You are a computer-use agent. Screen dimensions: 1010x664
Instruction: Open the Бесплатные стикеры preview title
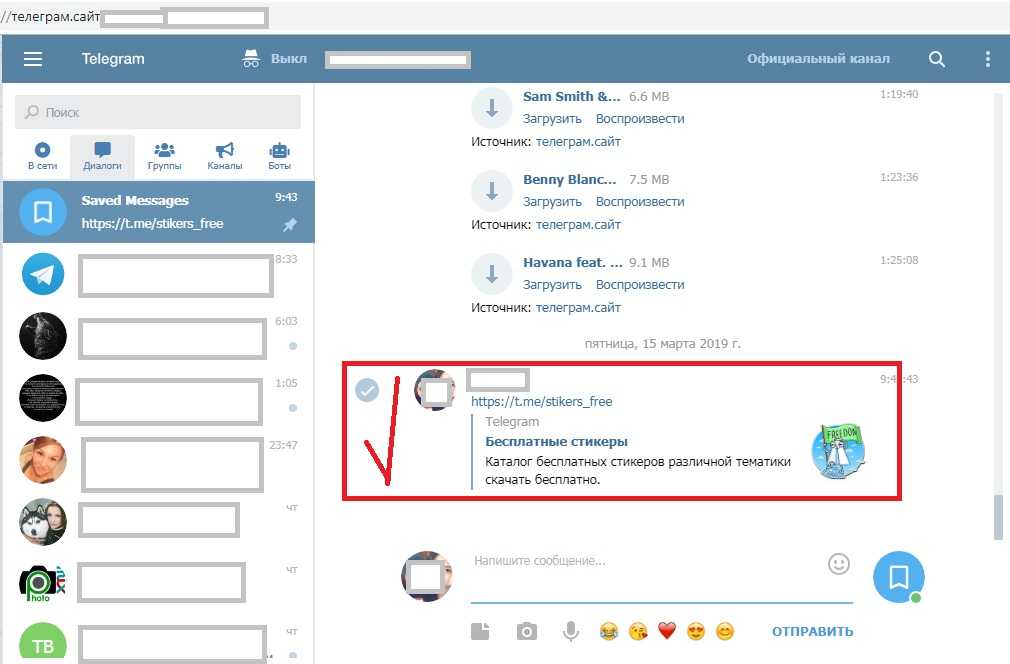(x=556, y=442)
